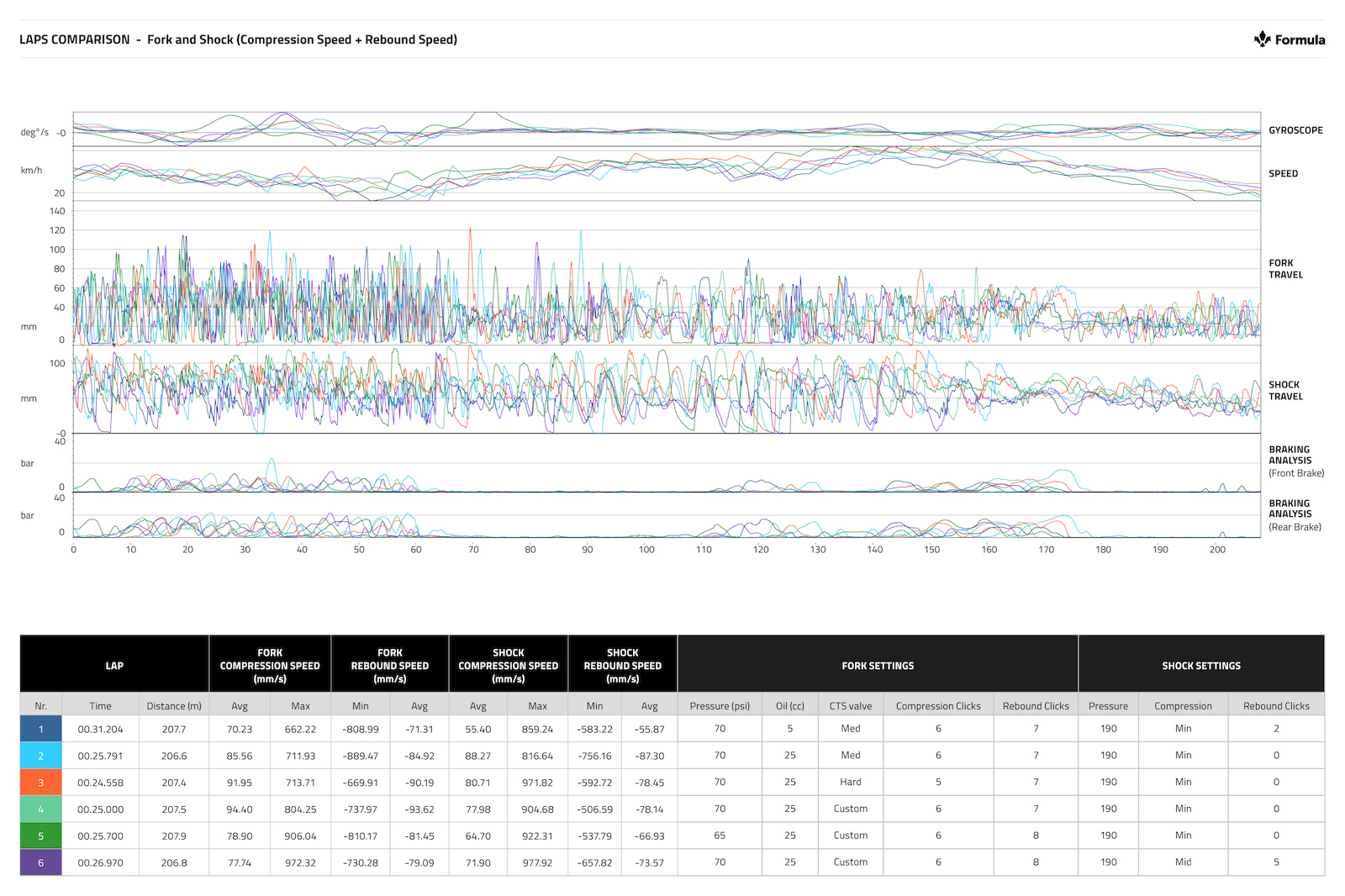Click fork compression max value 972.32

(x=300, y=863)
